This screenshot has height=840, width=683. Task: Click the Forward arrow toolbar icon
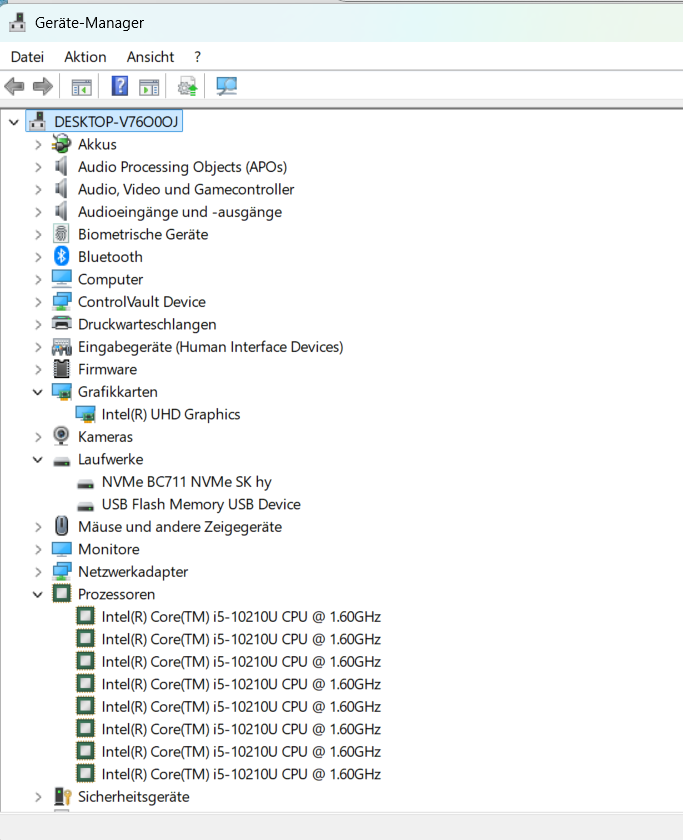pyautogui.click(x=43, y=86)
